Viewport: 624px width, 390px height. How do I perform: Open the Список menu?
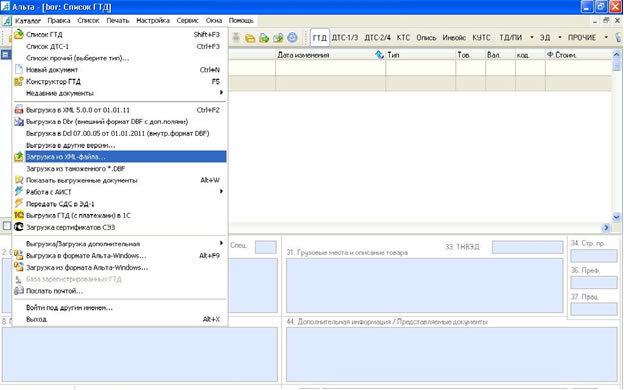(88, 21)
